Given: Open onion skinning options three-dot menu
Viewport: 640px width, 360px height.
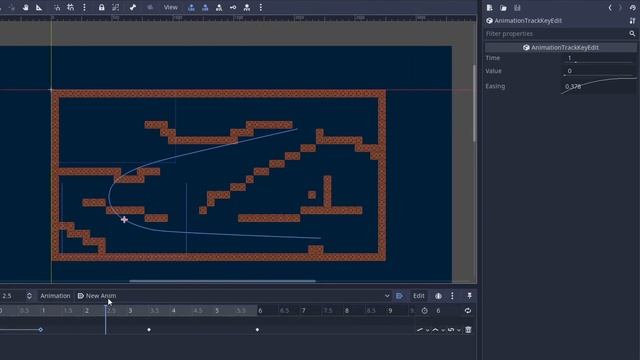Looking at the screenshot, I should [x=452, y=296].
